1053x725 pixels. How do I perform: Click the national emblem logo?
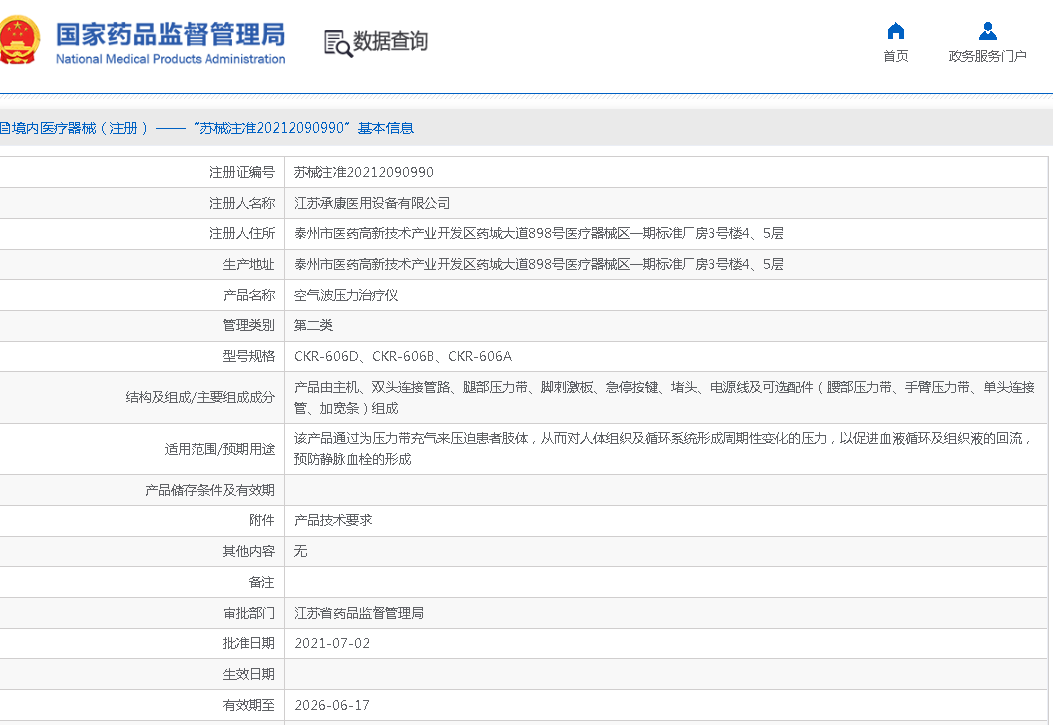tap(20, 41)
